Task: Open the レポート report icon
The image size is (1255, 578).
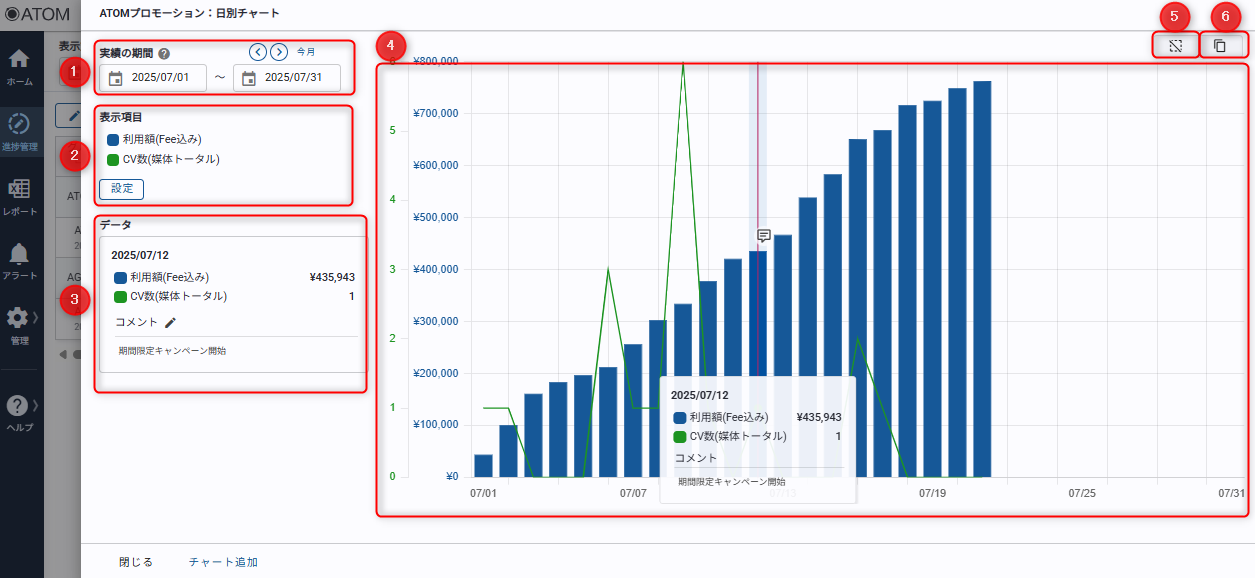Action: coord(19,190)
